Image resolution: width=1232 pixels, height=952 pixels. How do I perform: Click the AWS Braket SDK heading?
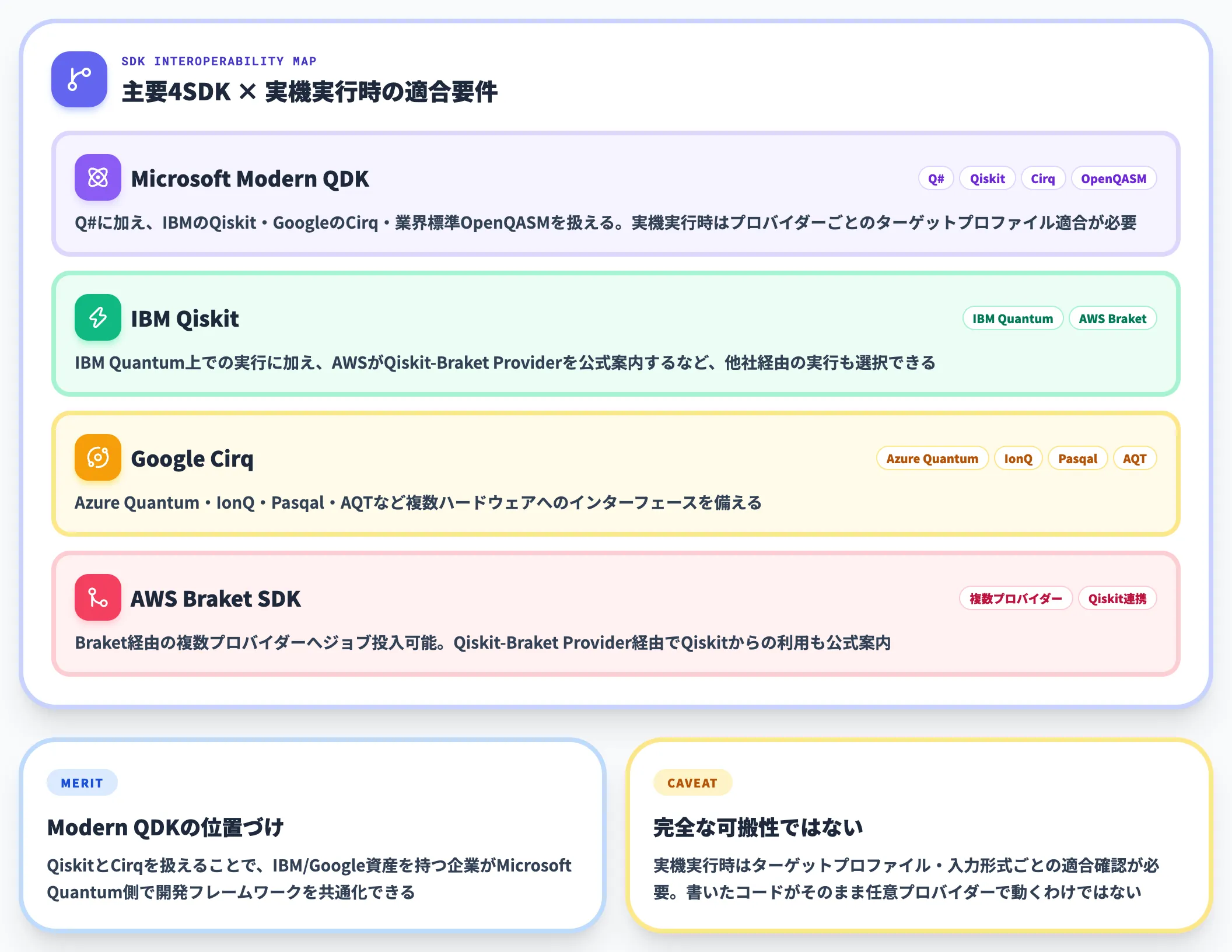click(x=216, y=598)
